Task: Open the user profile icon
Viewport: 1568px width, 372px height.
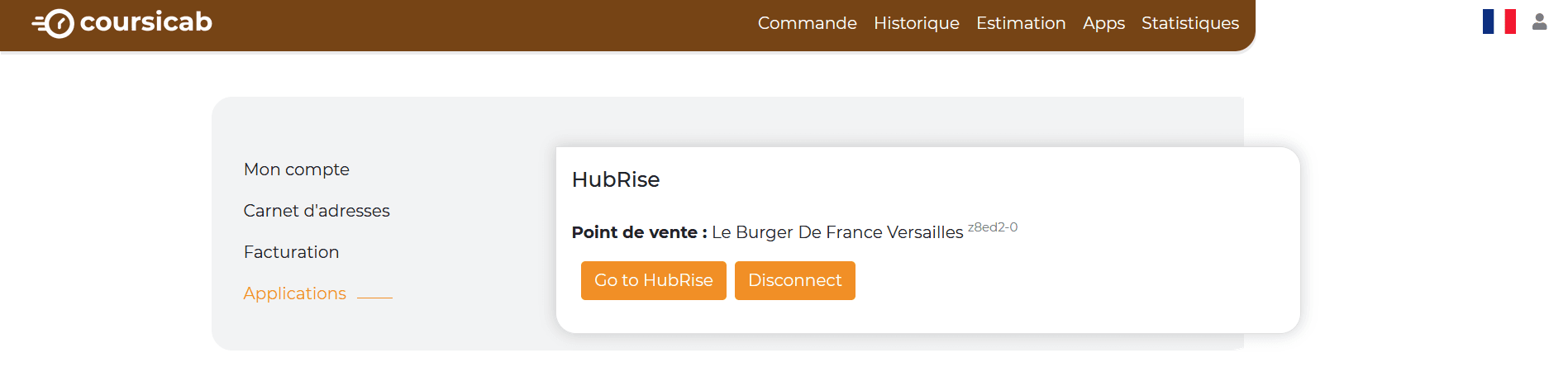Action: pyautogui.click(x=1539, y=21)
